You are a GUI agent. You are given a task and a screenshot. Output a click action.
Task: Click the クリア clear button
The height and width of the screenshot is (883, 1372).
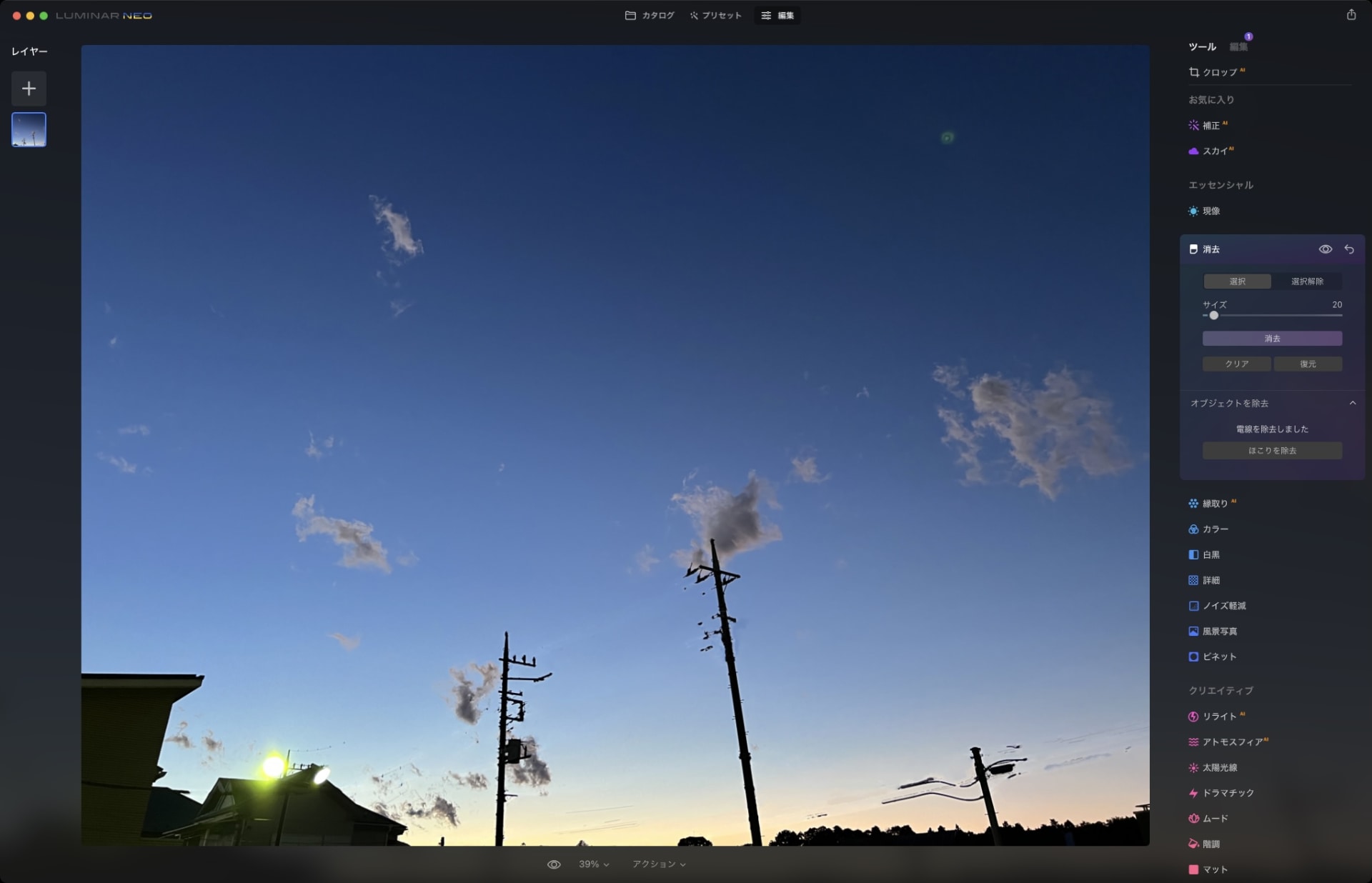1236,364
